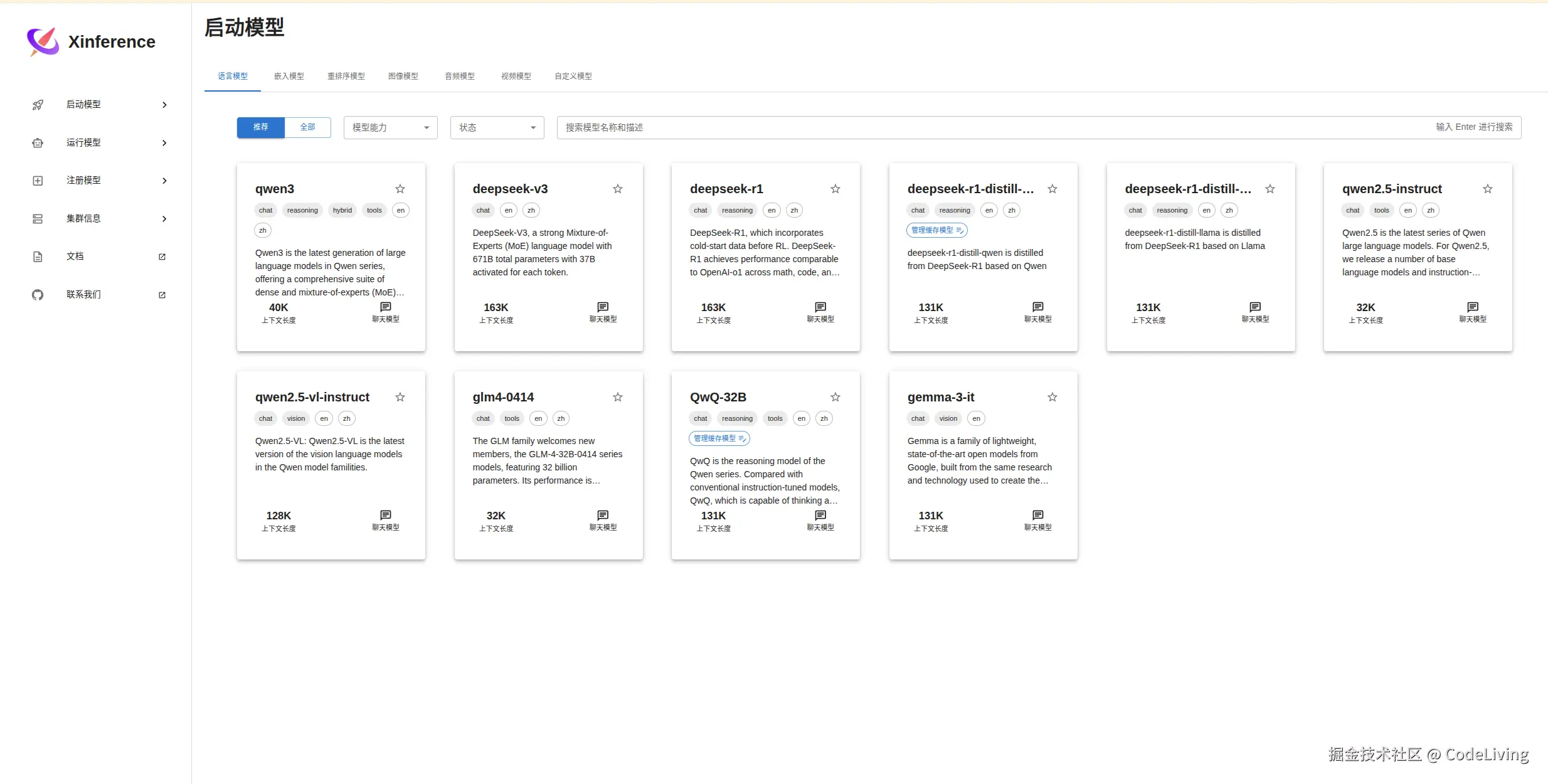Click the GitHub icon for 联系我们
The image size is (1548, 784).
click(x=38, y=295)
